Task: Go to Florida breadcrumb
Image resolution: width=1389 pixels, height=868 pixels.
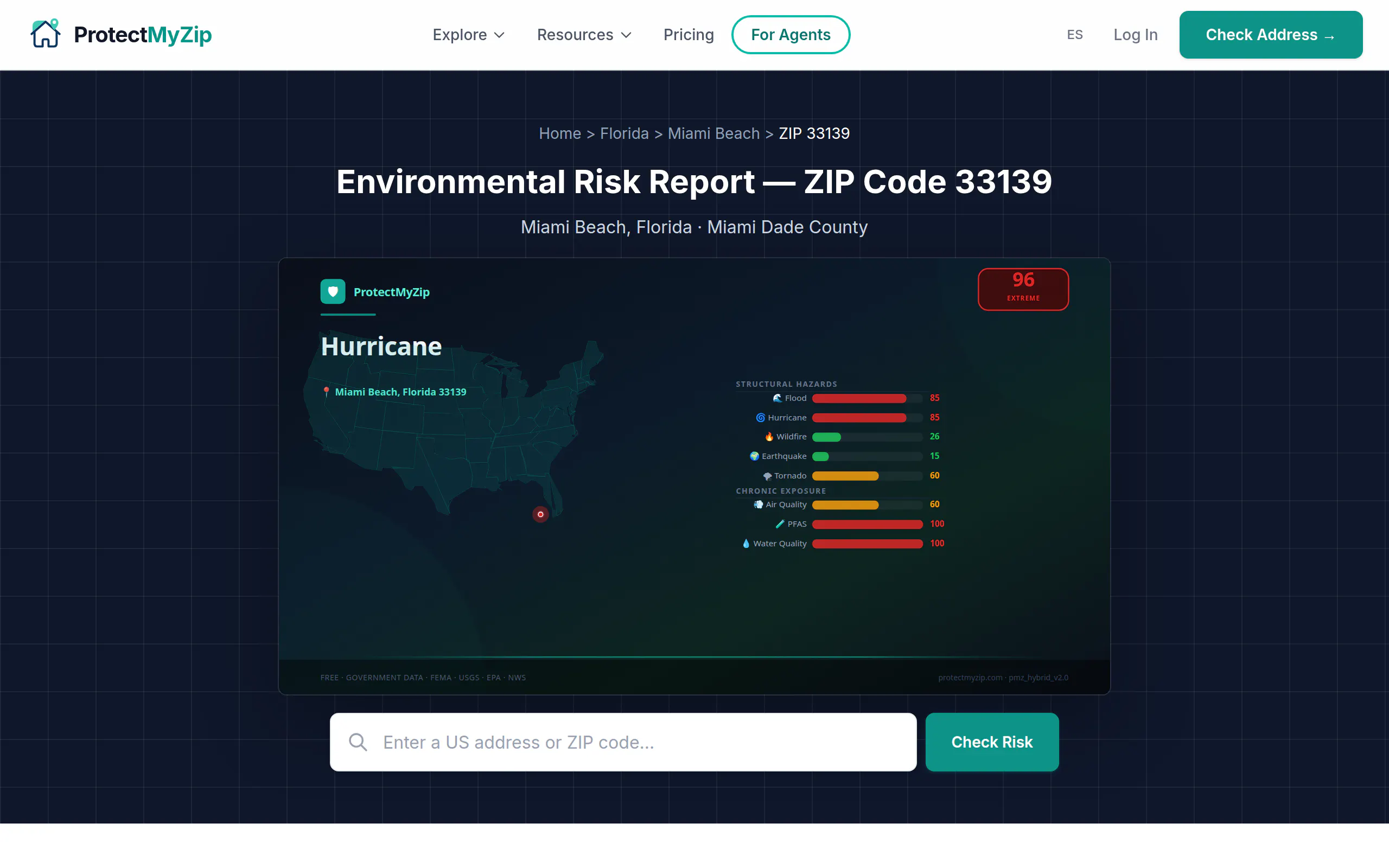Action: click(624, 133)
